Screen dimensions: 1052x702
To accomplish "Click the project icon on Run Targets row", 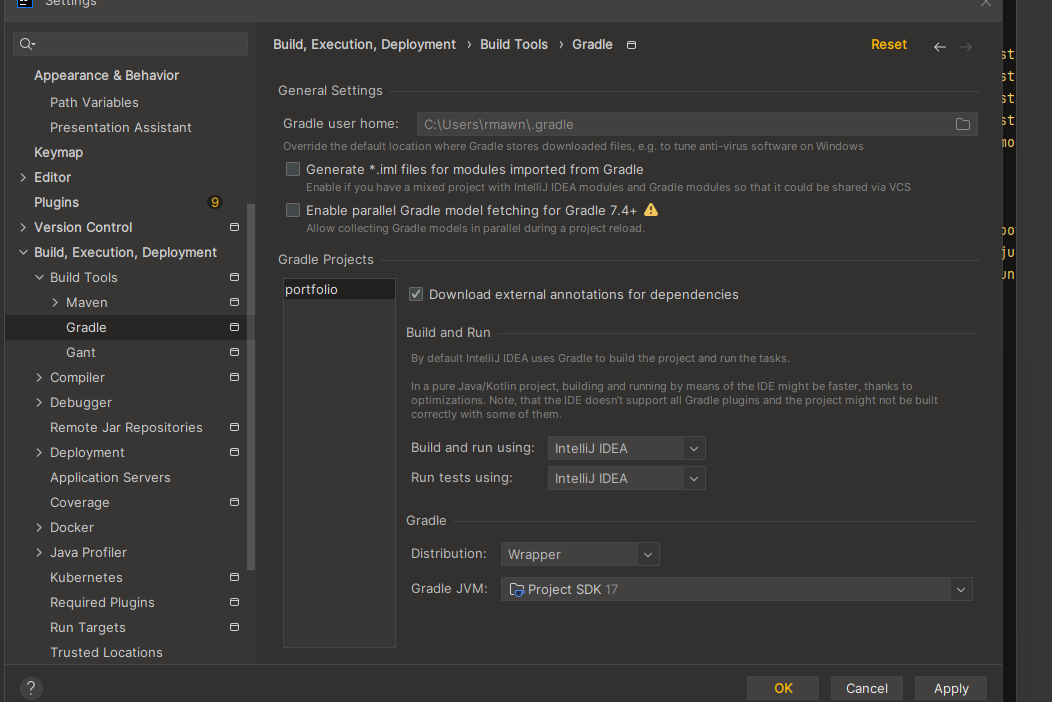I will (234, 627).
